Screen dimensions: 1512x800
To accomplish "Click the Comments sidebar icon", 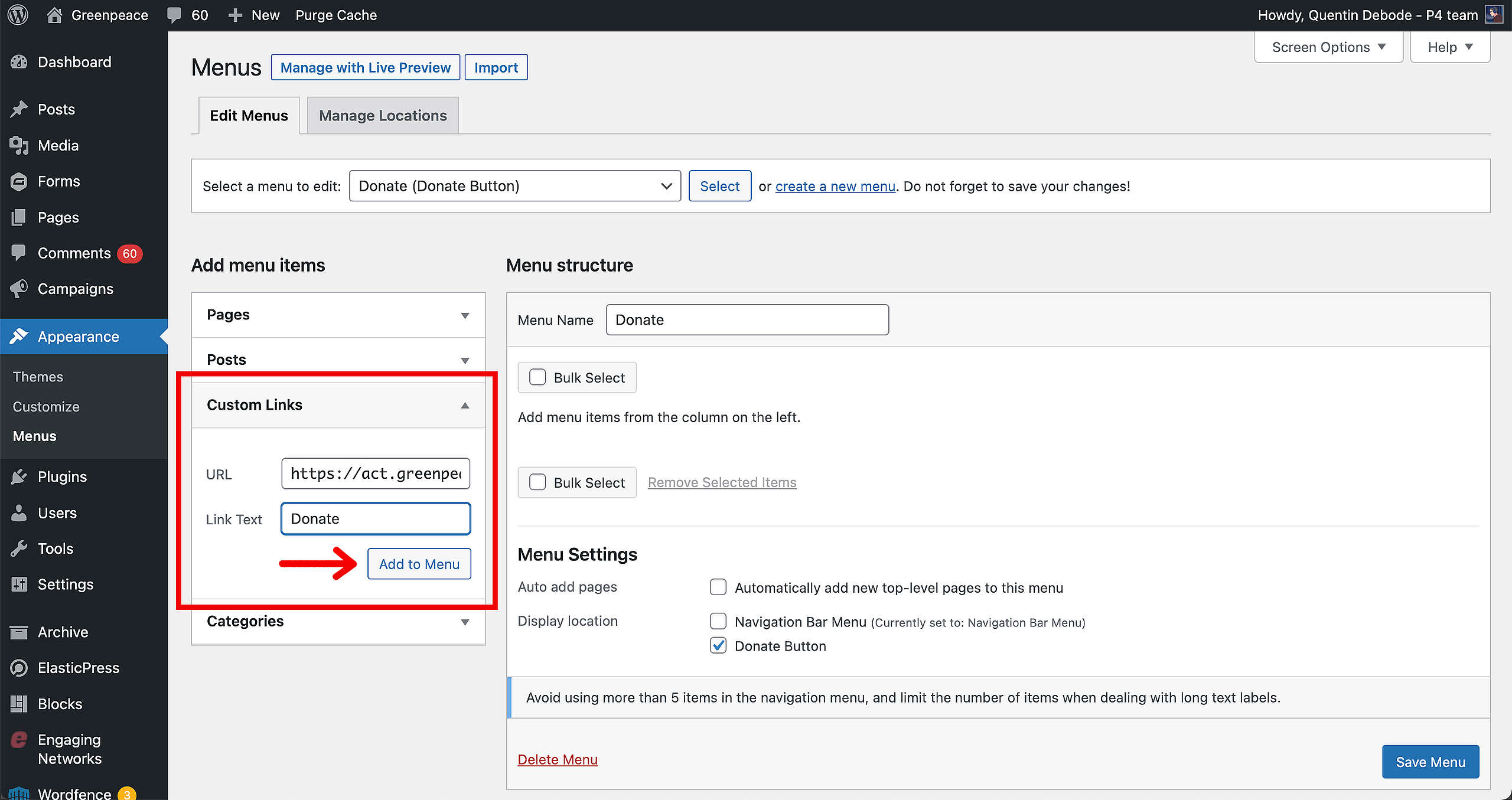I will pos(19,253).
